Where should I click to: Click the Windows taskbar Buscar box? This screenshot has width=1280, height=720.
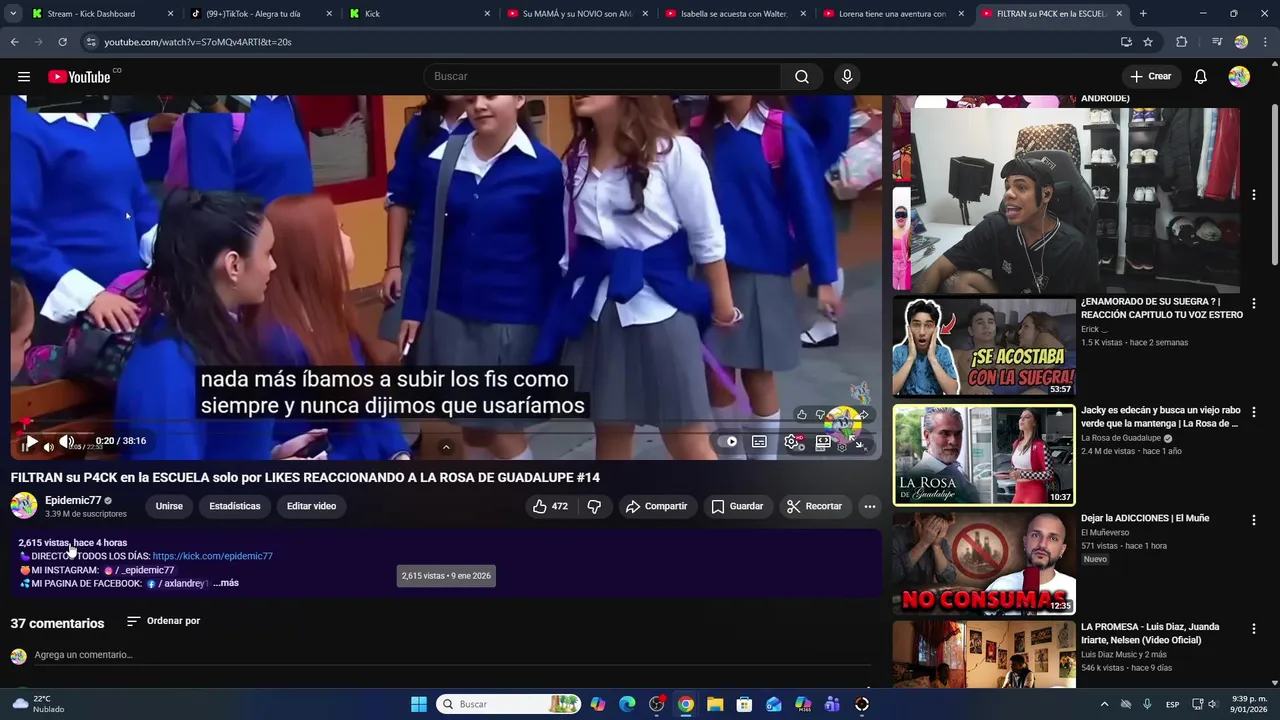tap(509, 704)
